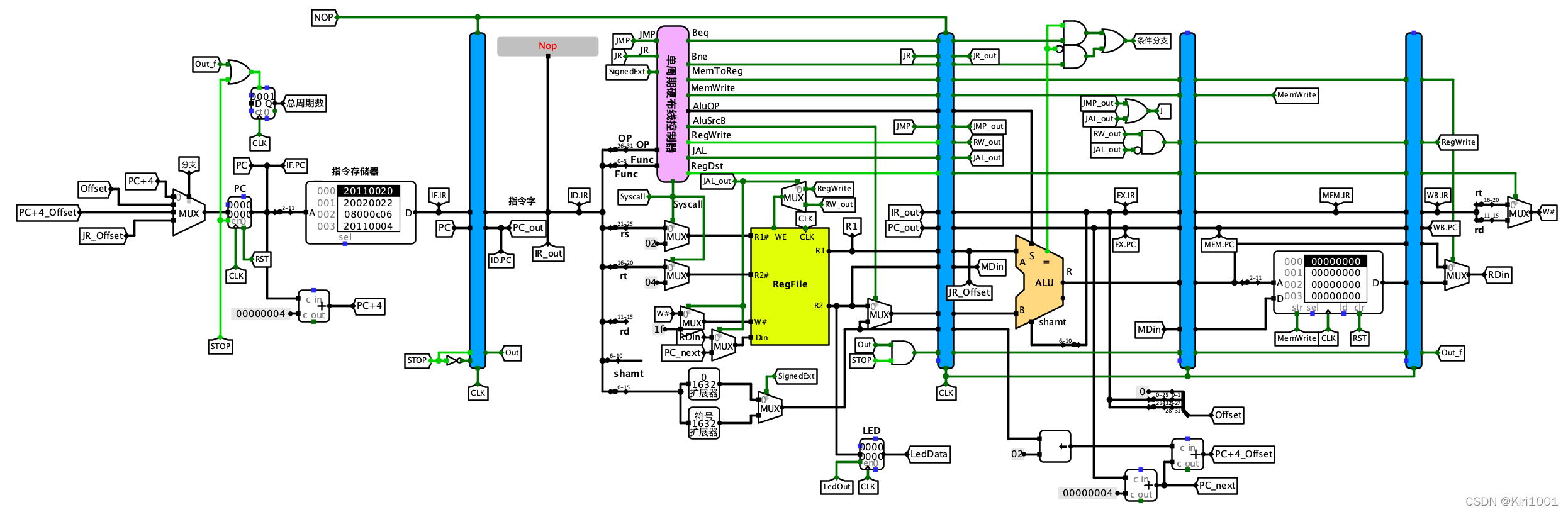Screen dimensions: 1568x512
Task: Select the MUX controlled by SignedExt
Action: pyautogui.click(x=770, y=408)
